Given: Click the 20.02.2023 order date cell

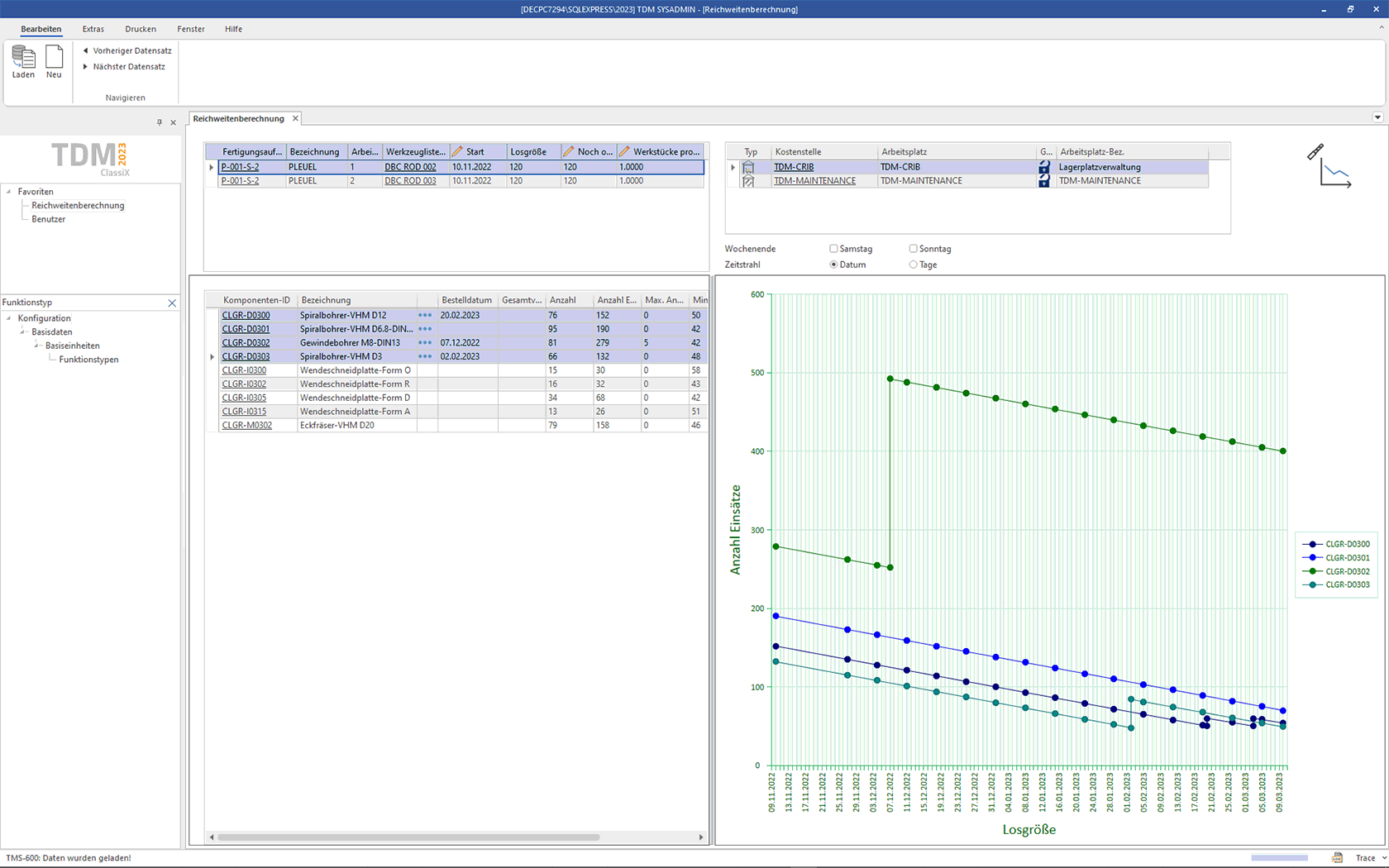Looking at the screenshot, I should pos(467,315).
